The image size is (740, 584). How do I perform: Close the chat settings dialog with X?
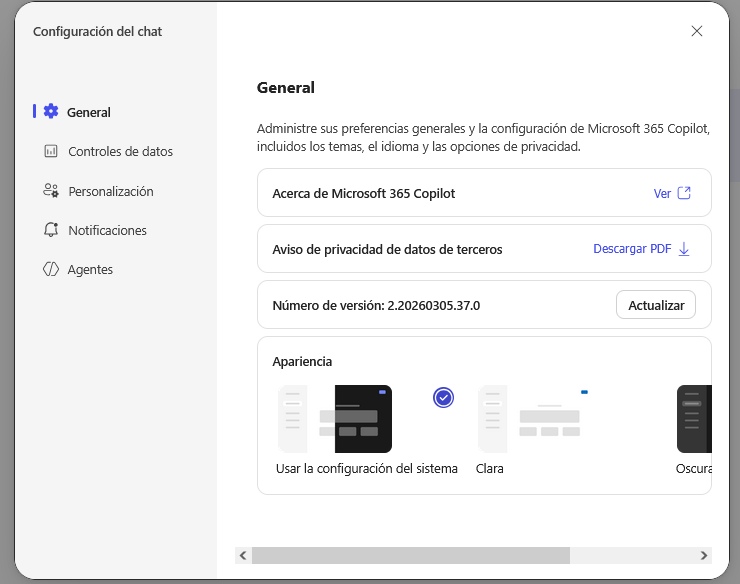(697, 31)
